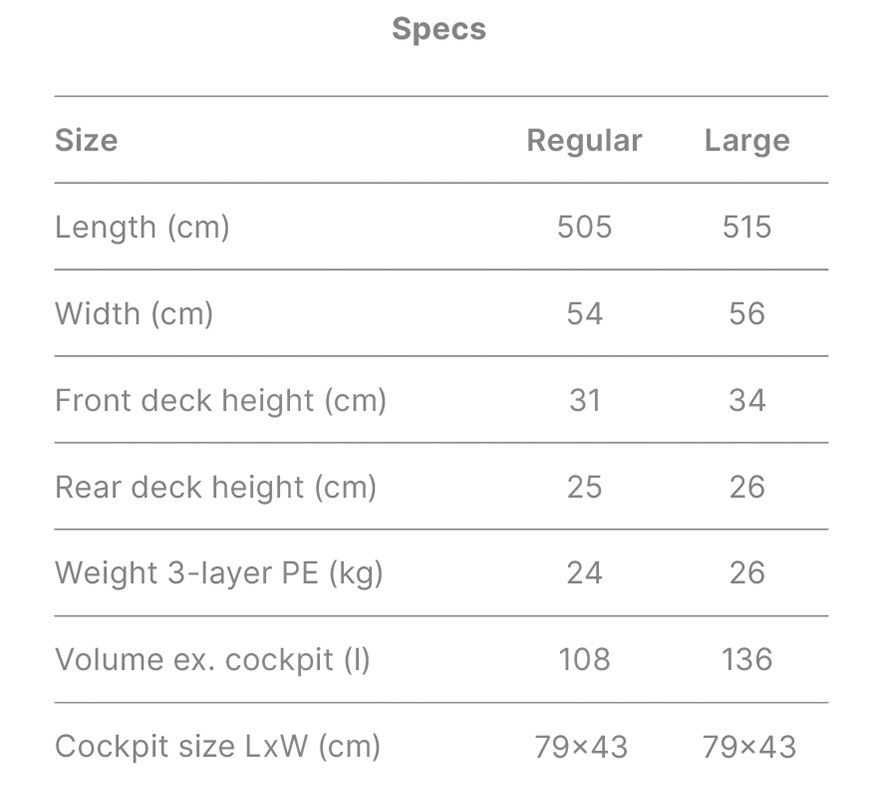Select the Weight 3-layer PE label

point(219,573)
